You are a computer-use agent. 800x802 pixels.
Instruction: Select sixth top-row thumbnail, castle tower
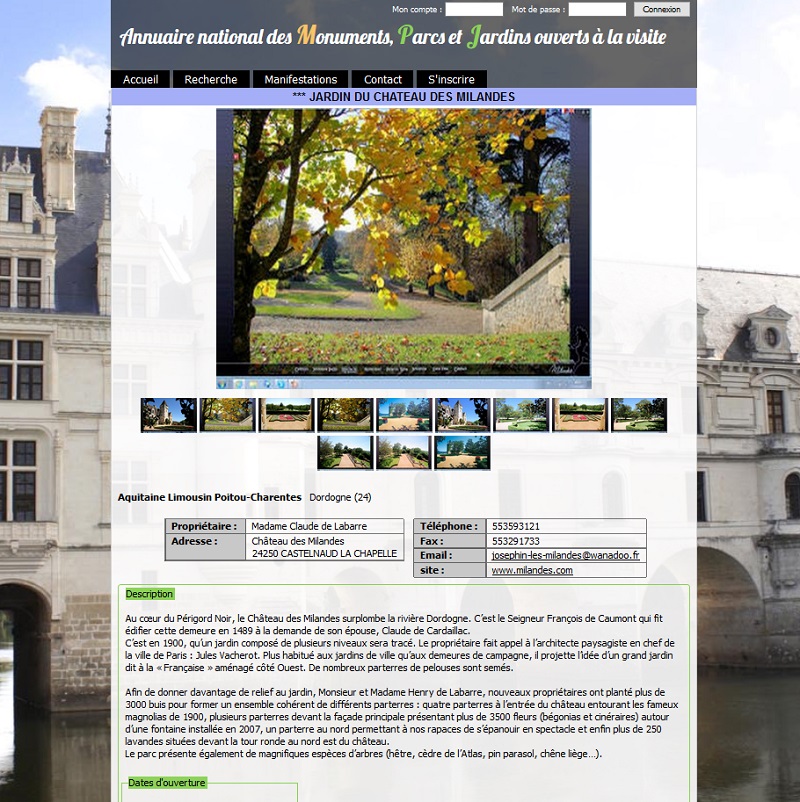coord(462,415)
